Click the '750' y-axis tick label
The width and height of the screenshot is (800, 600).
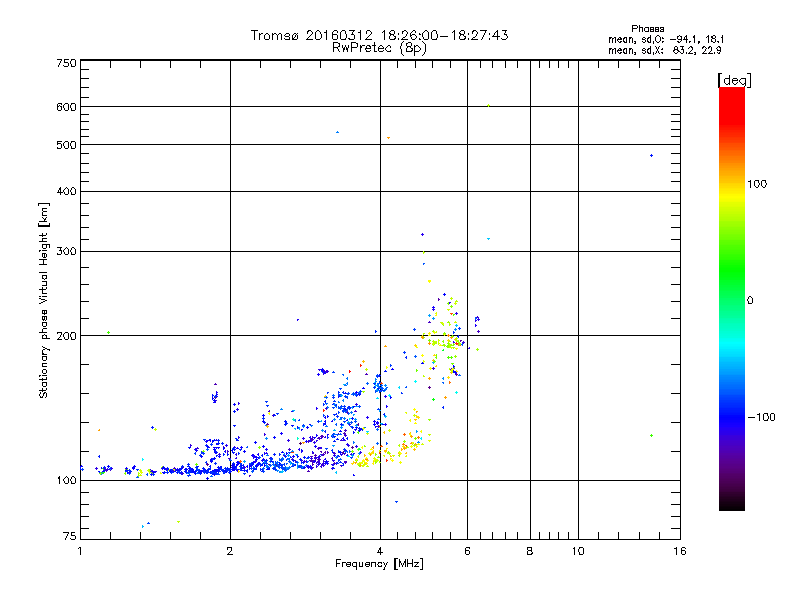point(66,63)
